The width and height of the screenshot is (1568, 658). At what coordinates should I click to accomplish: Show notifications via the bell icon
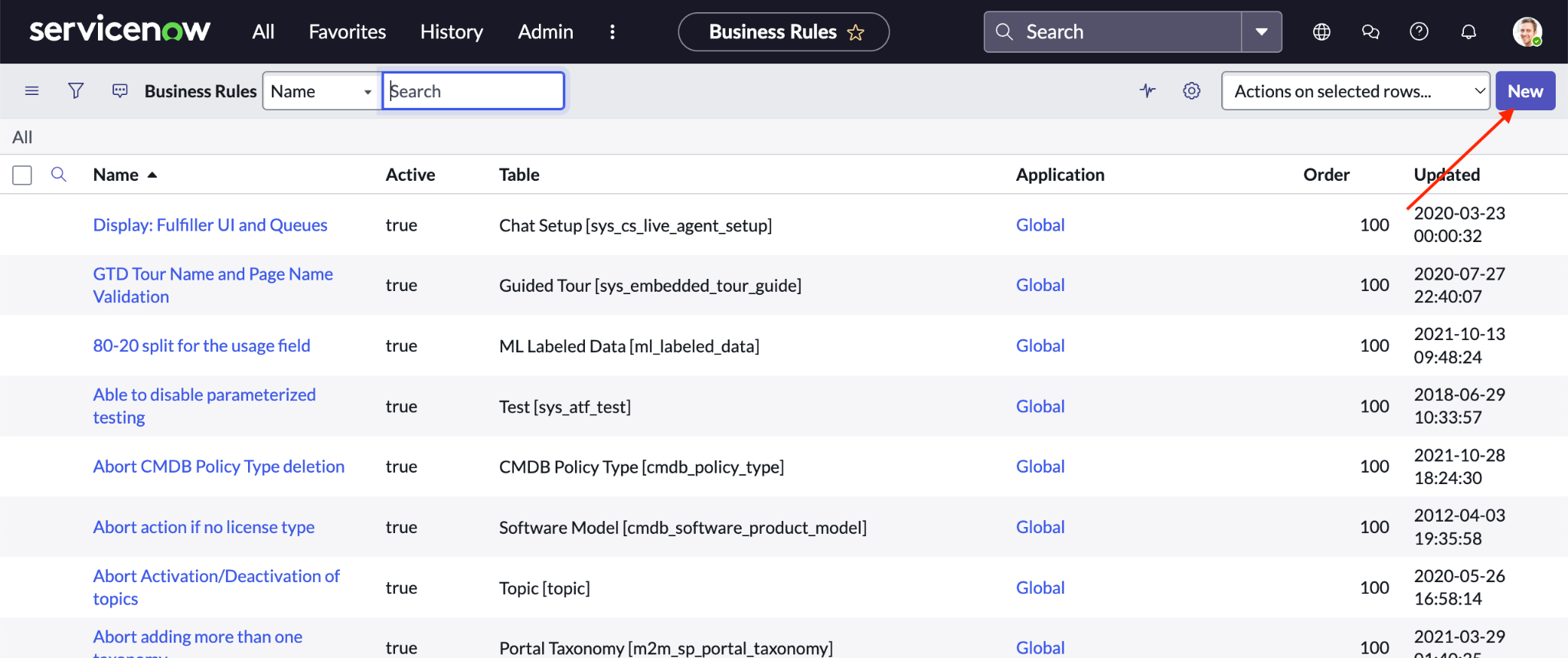[1468, 32]
